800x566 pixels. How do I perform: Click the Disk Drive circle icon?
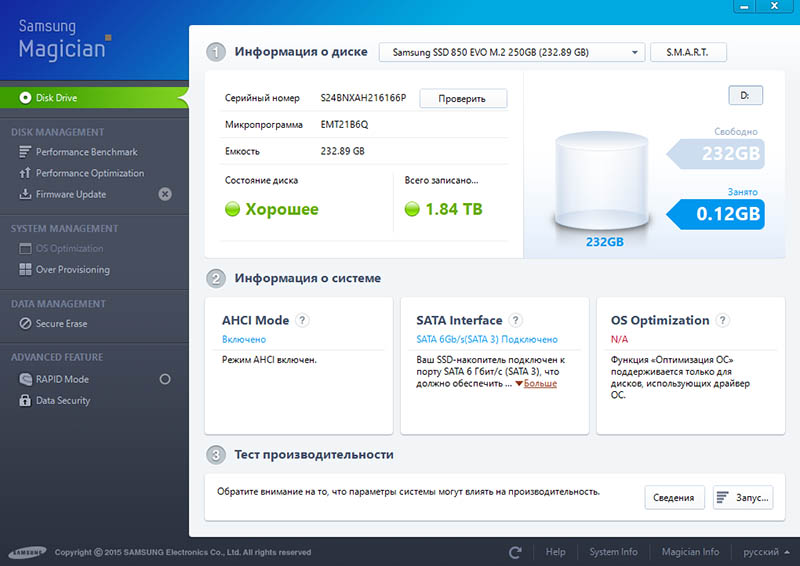click(25, 97)
